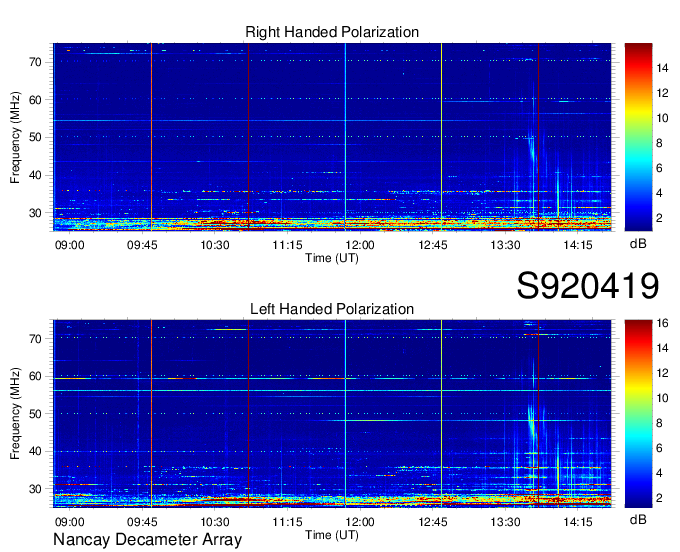Click the 8 dB tick on Right Handed colorbar
Screen dimensions: 680x552
click(x=660, y=143)
